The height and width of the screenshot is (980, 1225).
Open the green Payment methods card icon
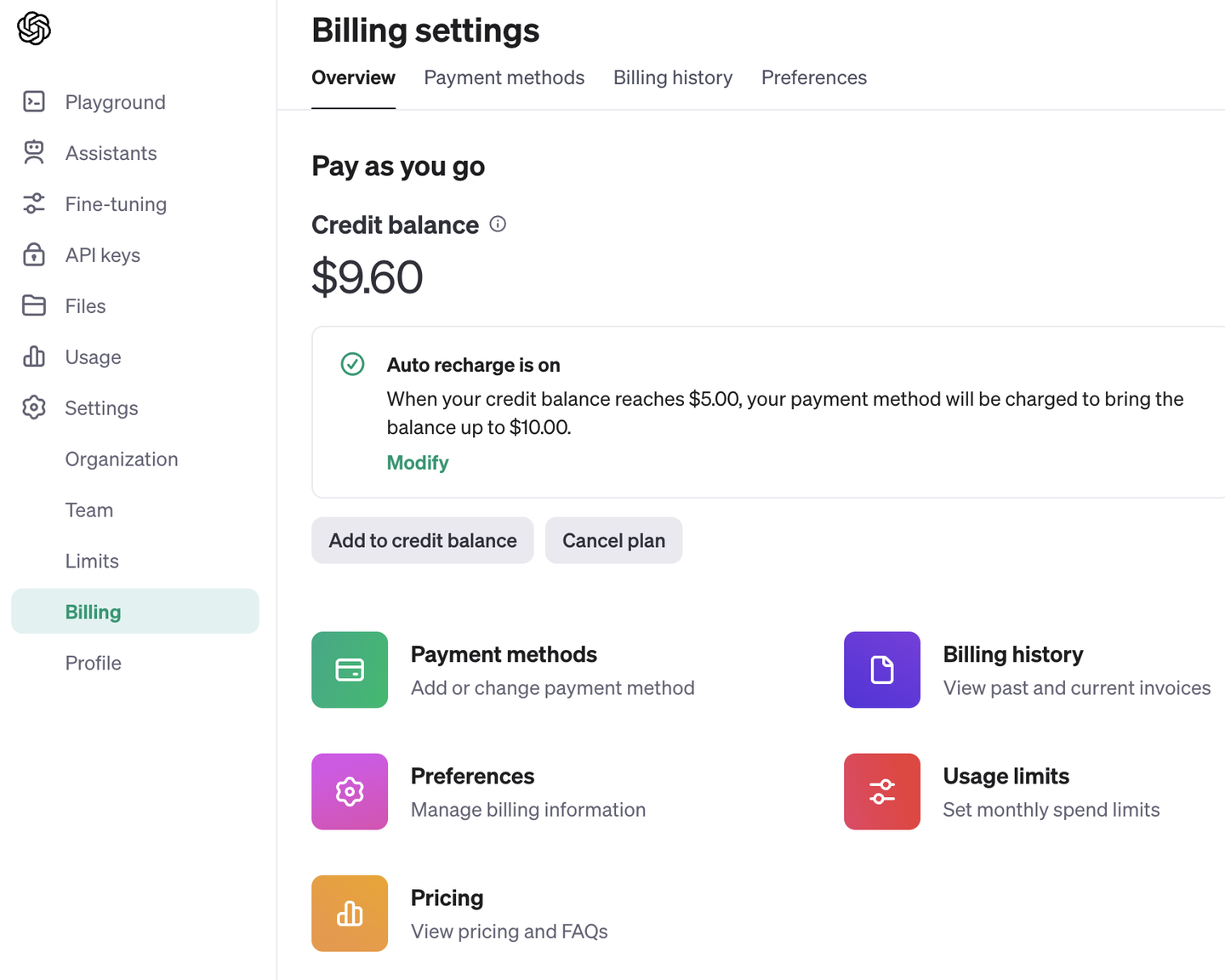(350, 669)
